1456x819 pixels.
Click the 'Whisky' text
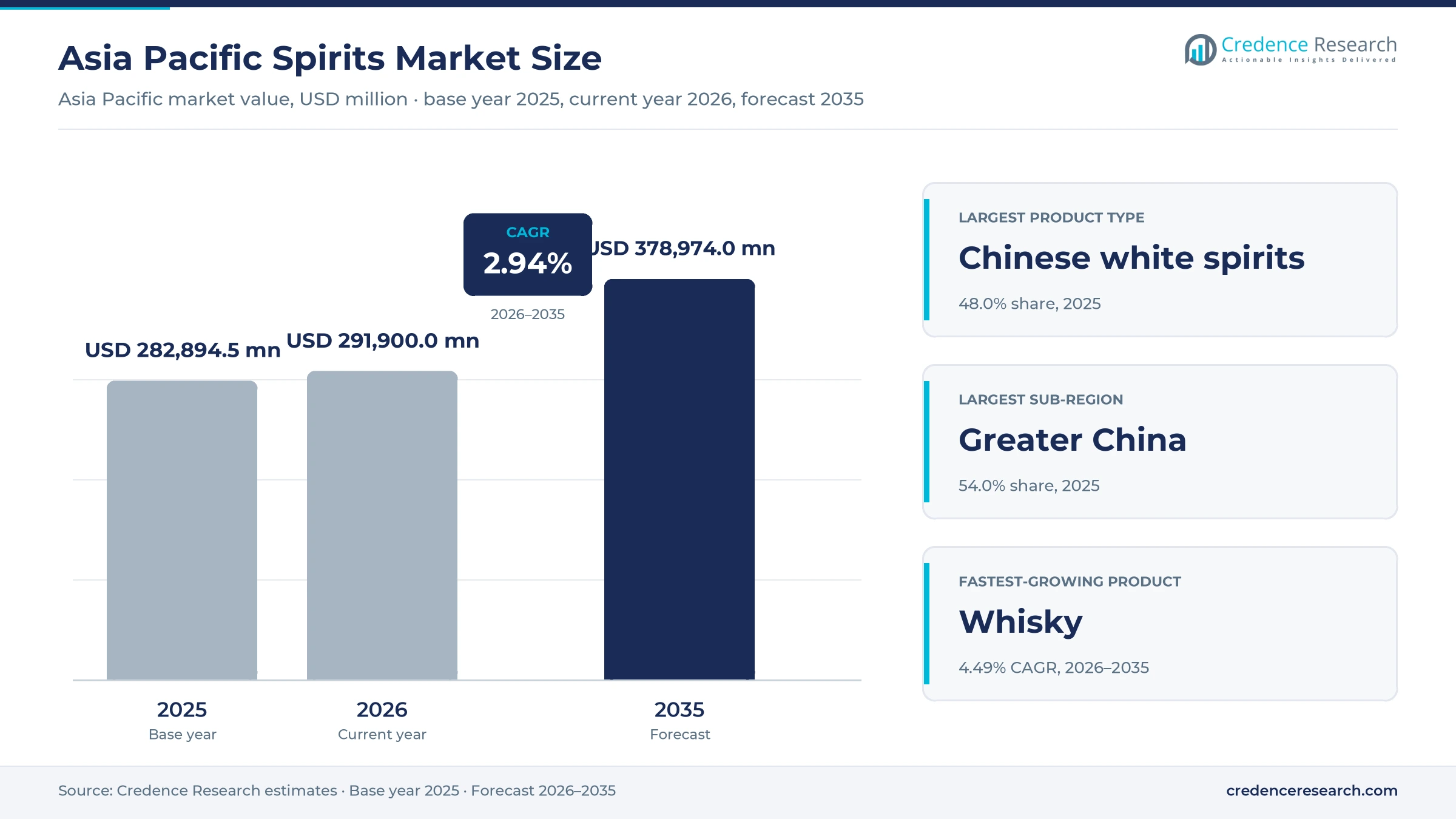pos(1021,622)
